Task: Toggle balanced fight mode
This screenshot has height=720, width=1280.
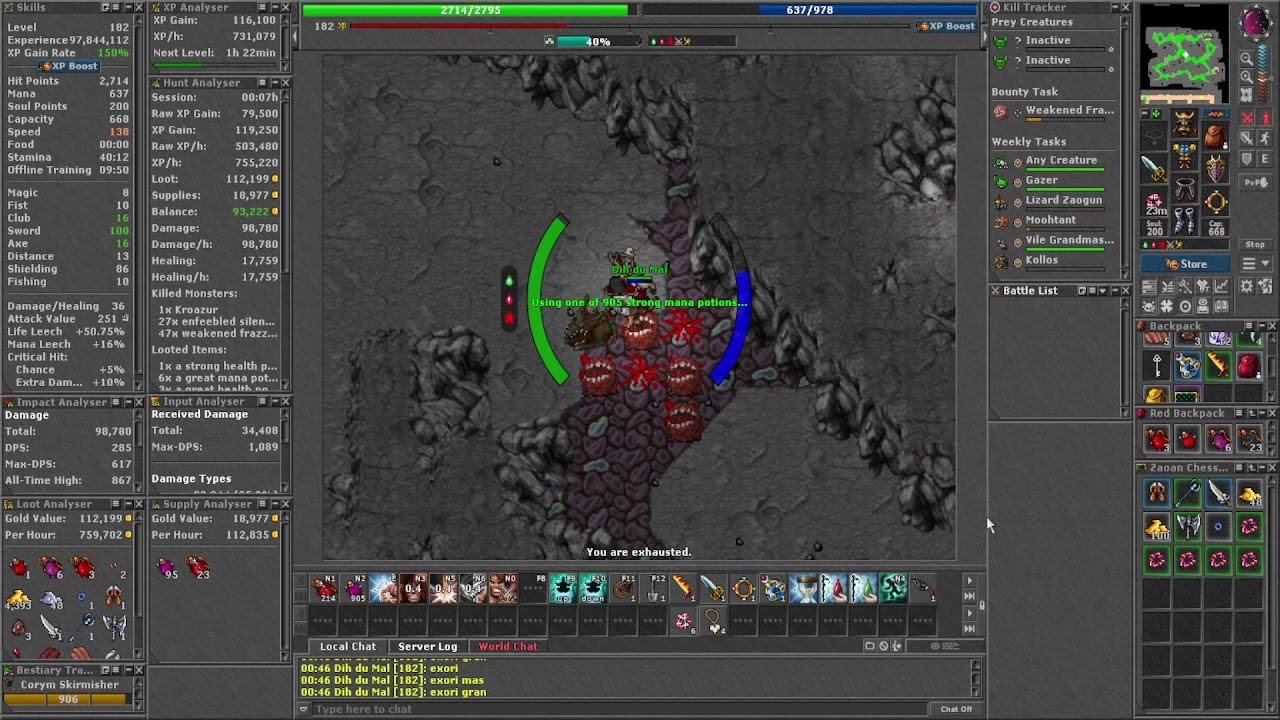Action: tap(1247, 138)
